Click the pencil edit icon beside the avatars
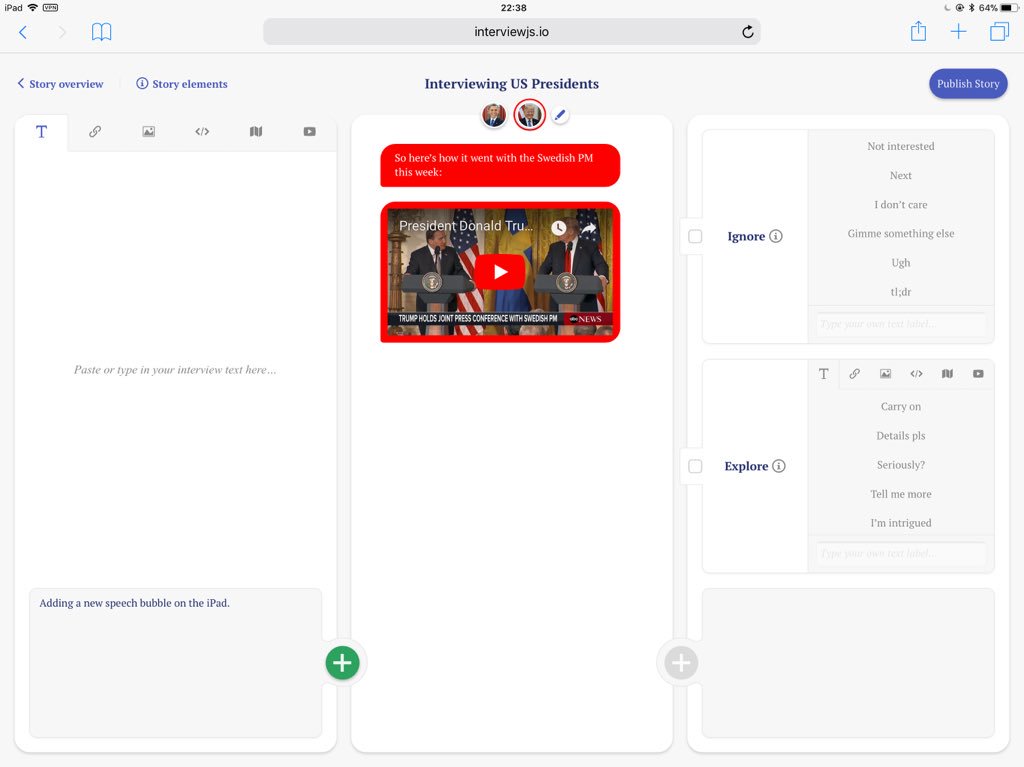Viewport: 1024px width, 767px height. (560, 114)
